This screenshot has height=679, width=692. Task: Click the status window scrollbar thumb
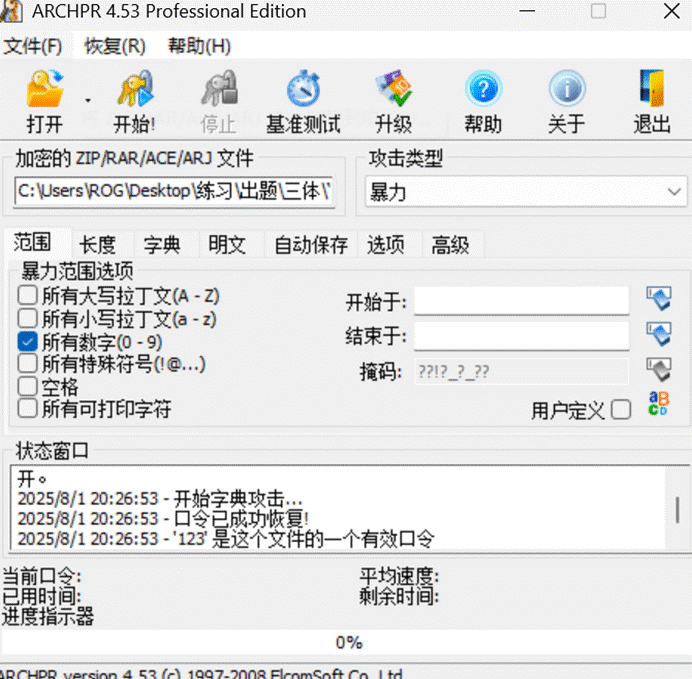click(x=677, y=510)
